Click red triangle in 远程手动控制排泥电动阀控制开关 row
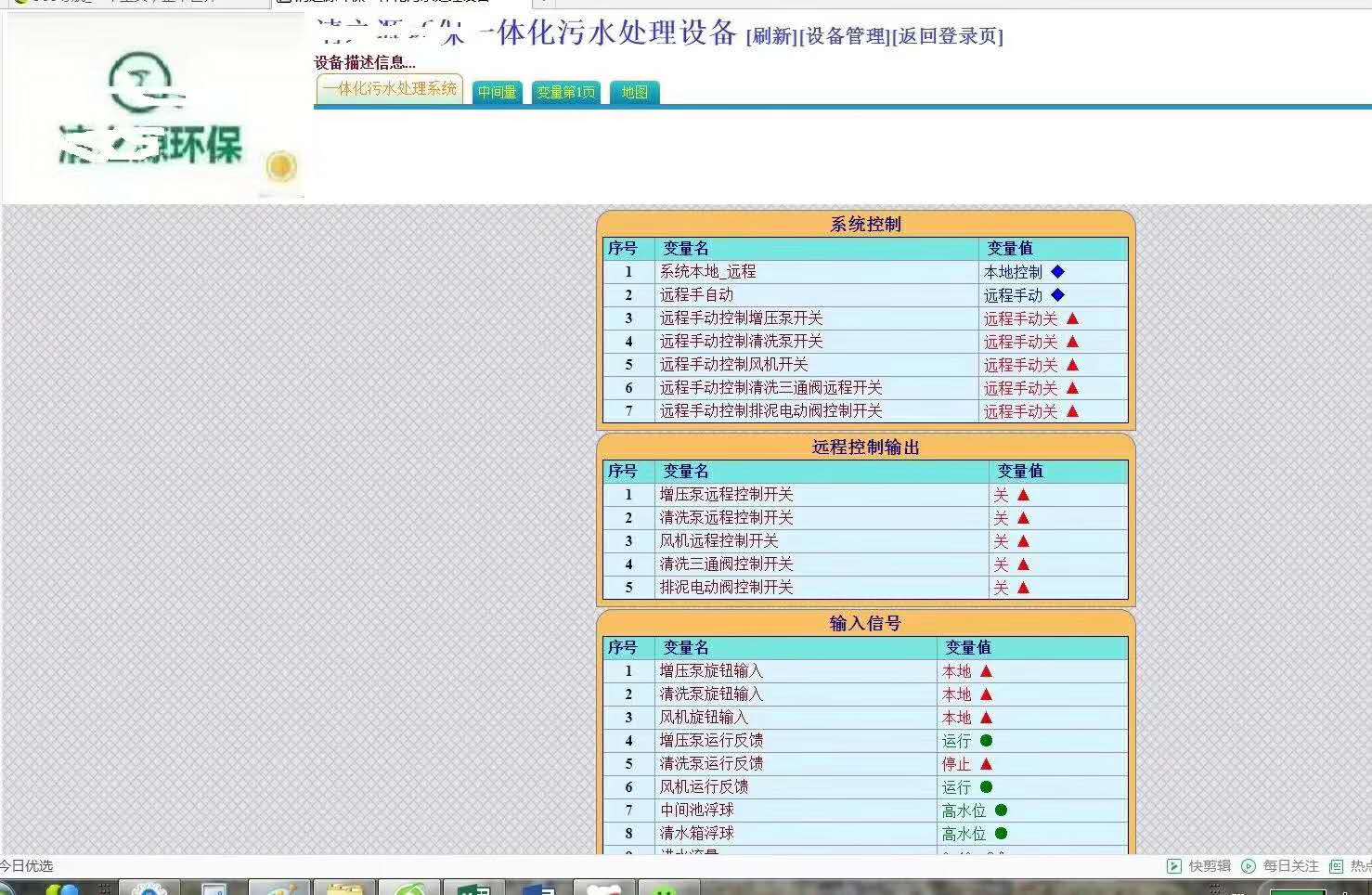Image resolution: width=1372 pixels, height=895 pixels. pos(1072,411)
